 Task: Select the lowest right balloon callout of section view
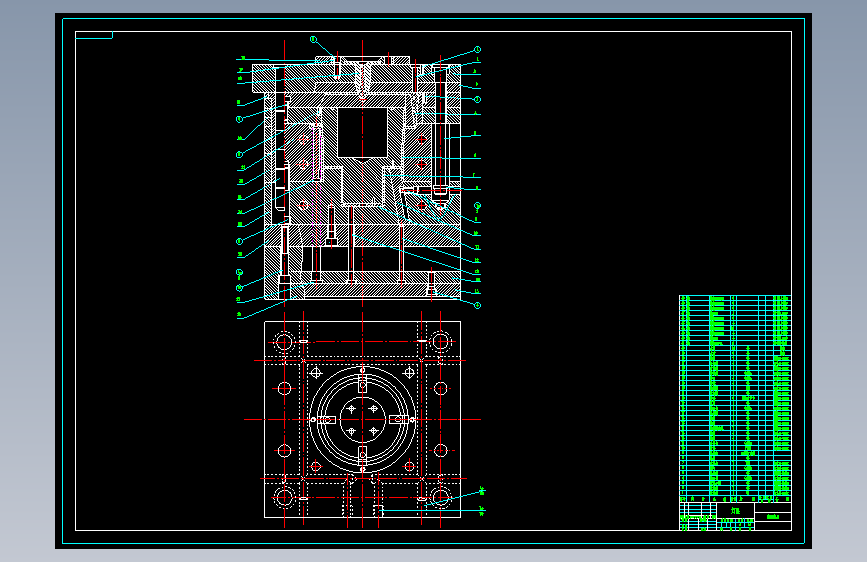[478, 305]
